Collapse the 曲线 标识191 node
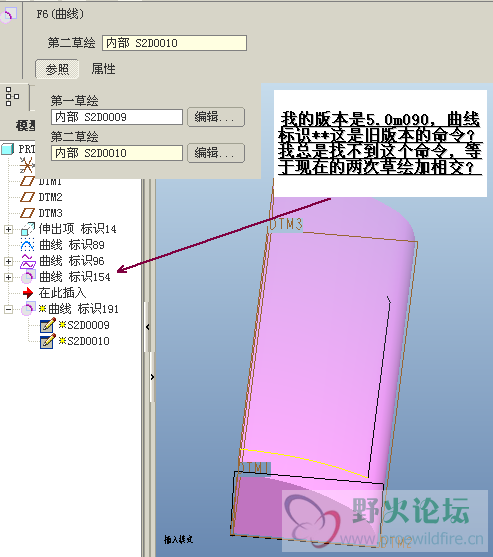 point(8,309)
